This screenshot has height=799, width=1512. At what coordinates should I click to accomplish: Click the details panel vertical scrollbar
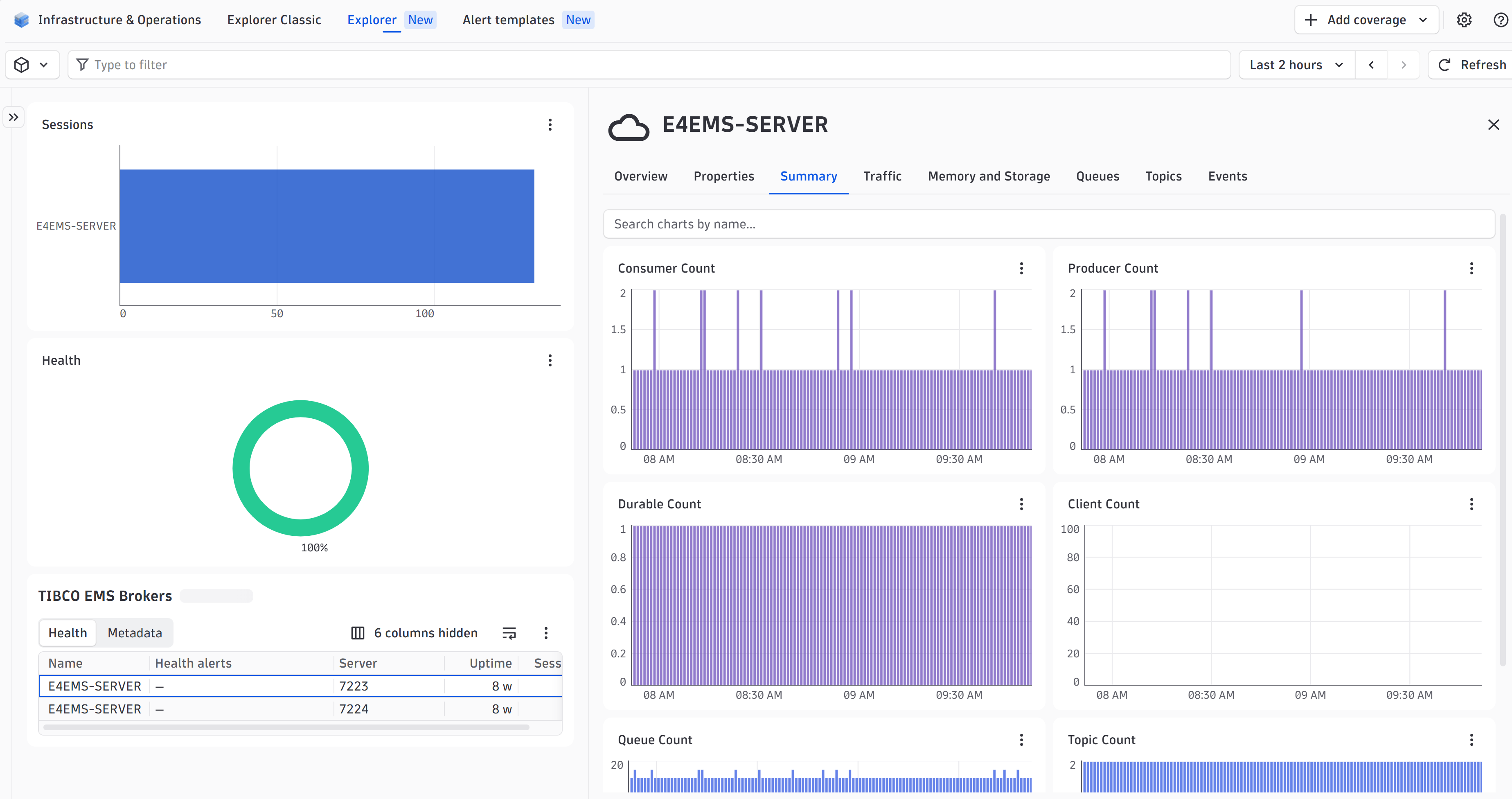tap(1503, 440)
